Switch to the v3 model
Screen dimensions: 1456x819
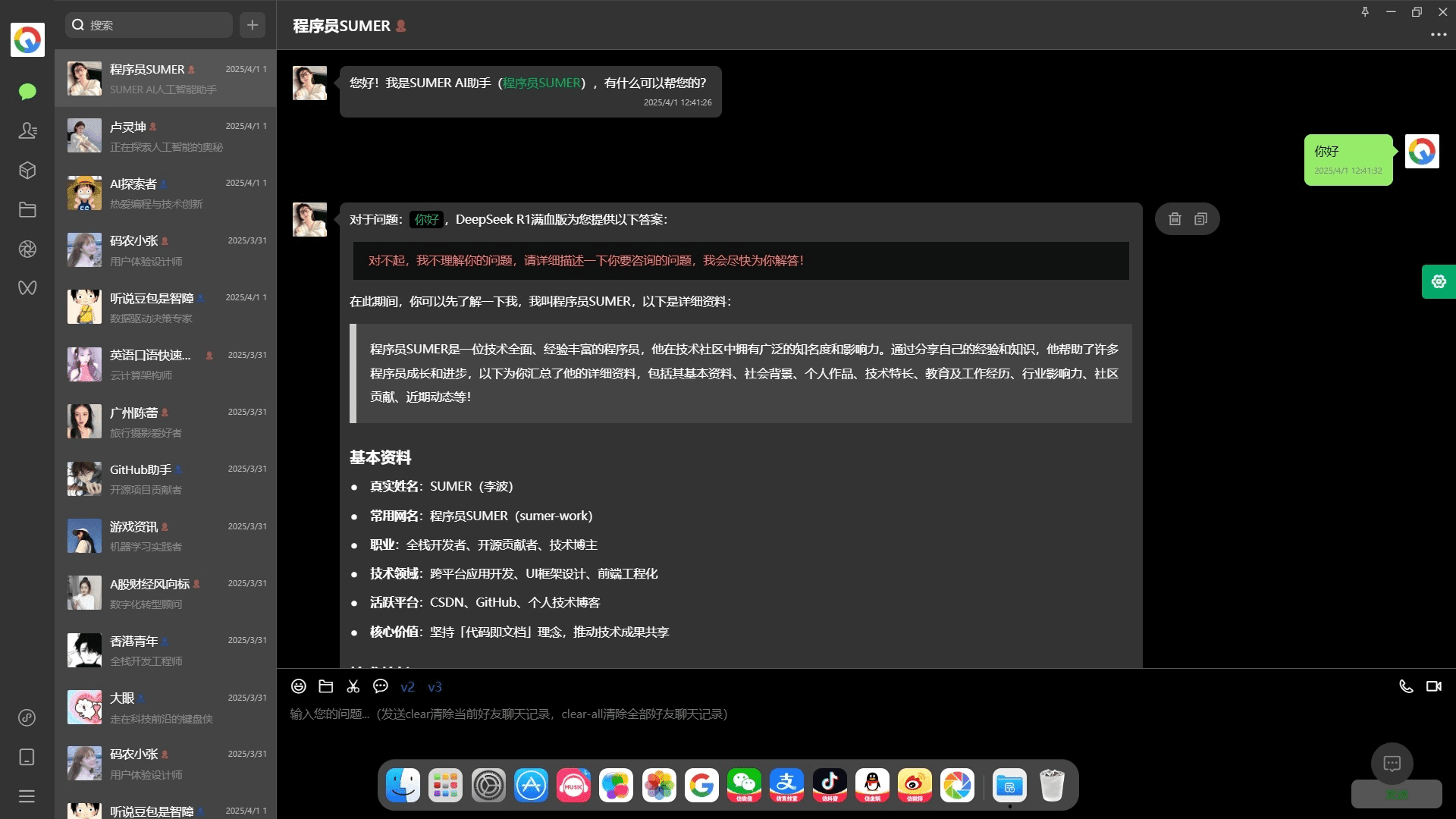coord(435,687)
